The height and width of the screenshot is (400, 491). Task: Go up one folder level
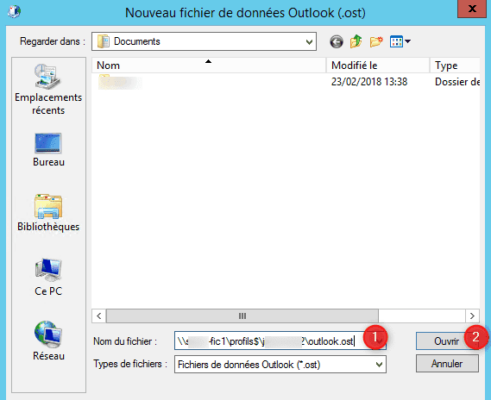click(x=356, y=41)
